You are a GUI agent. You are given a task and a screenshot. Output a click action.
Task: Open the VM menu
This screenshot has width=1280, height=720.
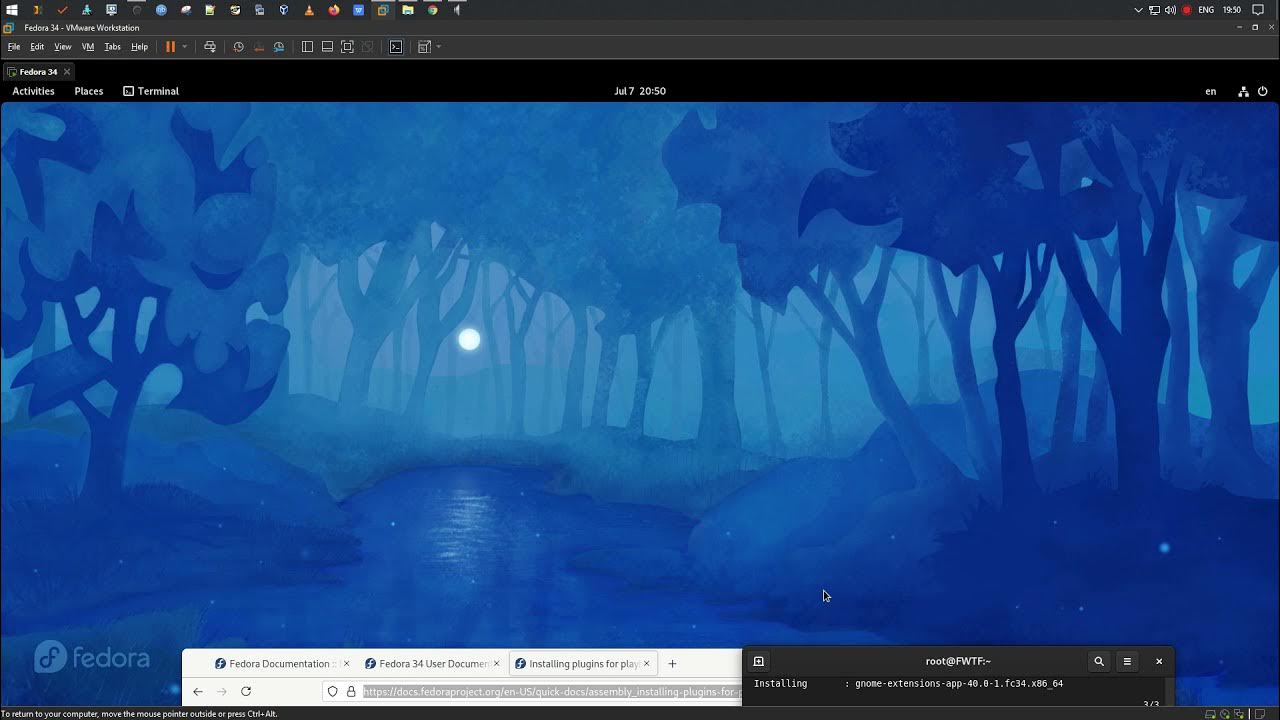coord(88,47)
